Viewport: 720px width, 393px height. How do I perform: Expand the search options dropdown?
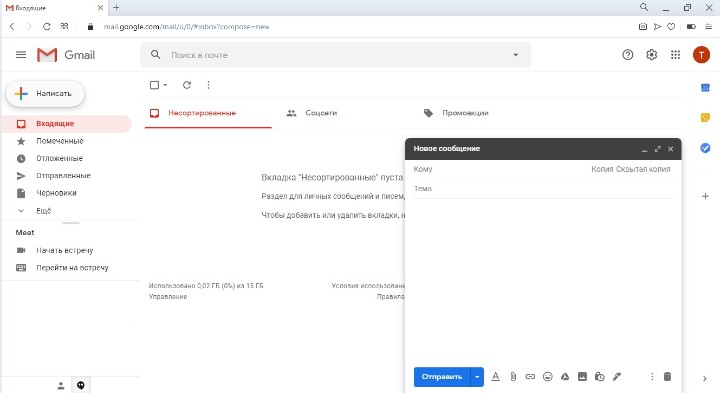click(516, 55)
